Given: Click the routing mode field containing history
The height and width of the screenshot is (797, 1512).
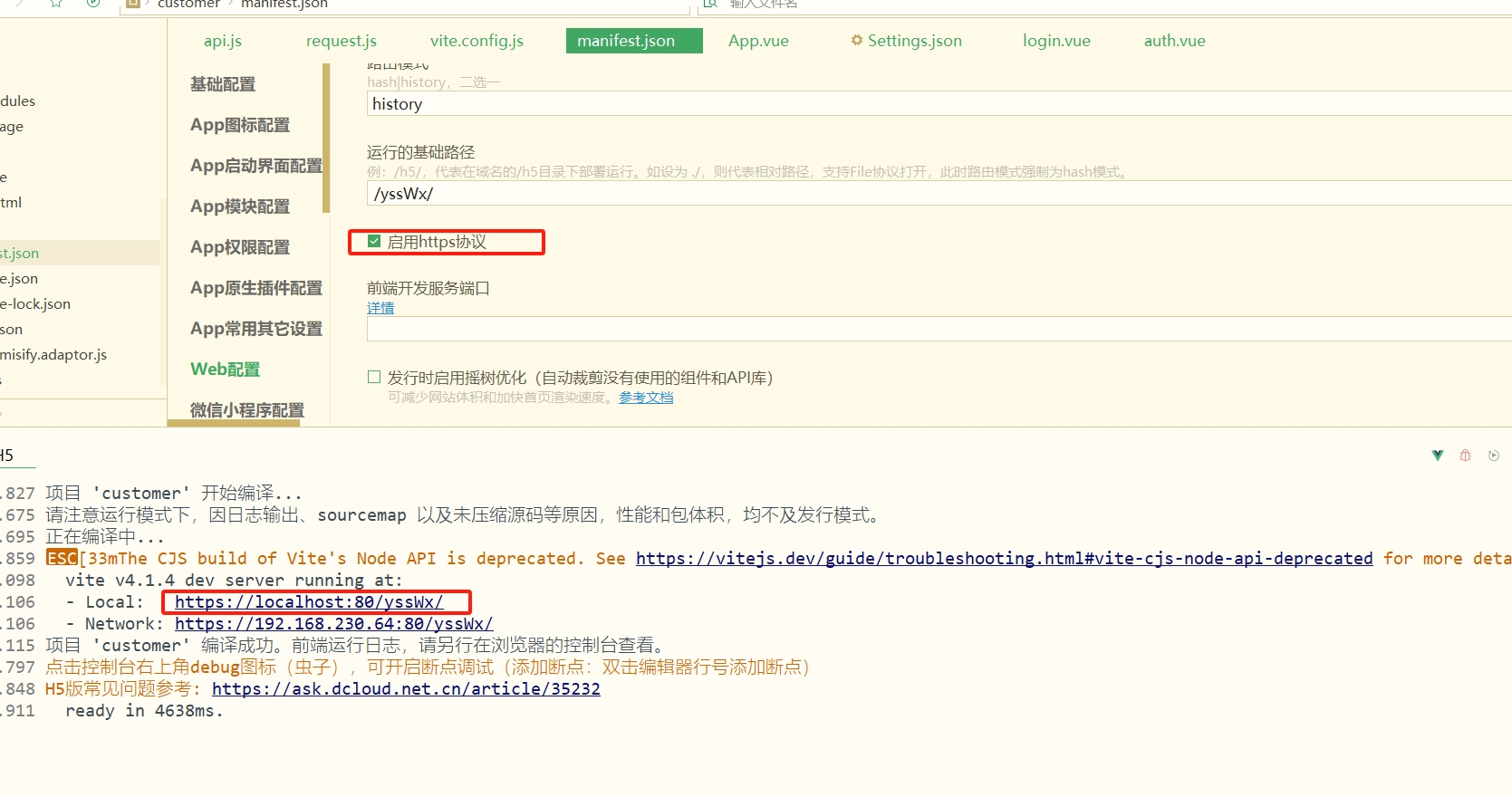Looking at the screenshot, I should (939, 104).
